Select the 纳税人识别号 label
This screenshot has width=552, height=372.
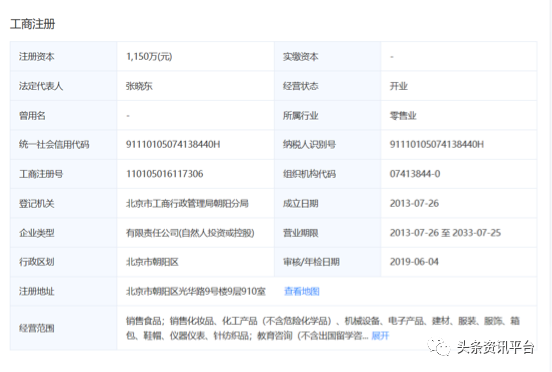click(x=309, y=145)
